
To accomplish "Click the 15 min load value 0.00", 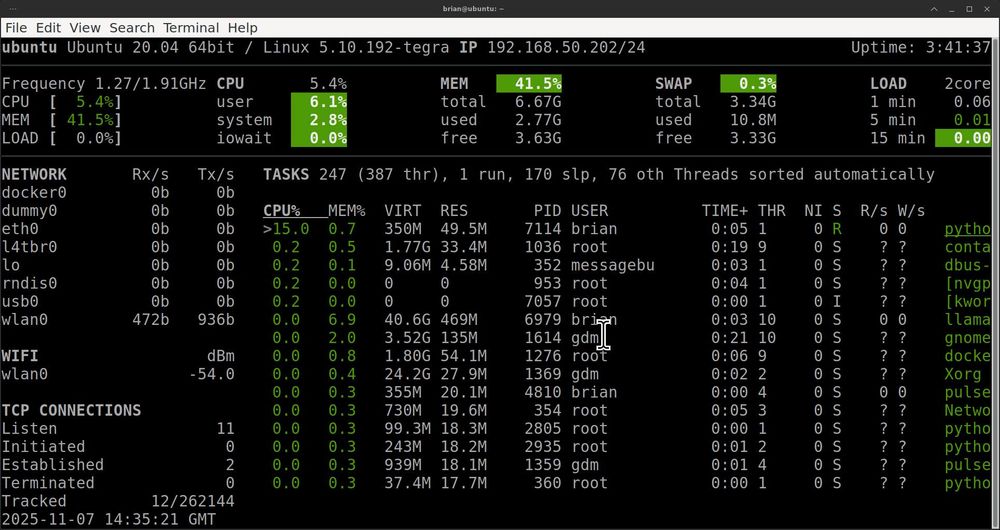I will [963, 138].
